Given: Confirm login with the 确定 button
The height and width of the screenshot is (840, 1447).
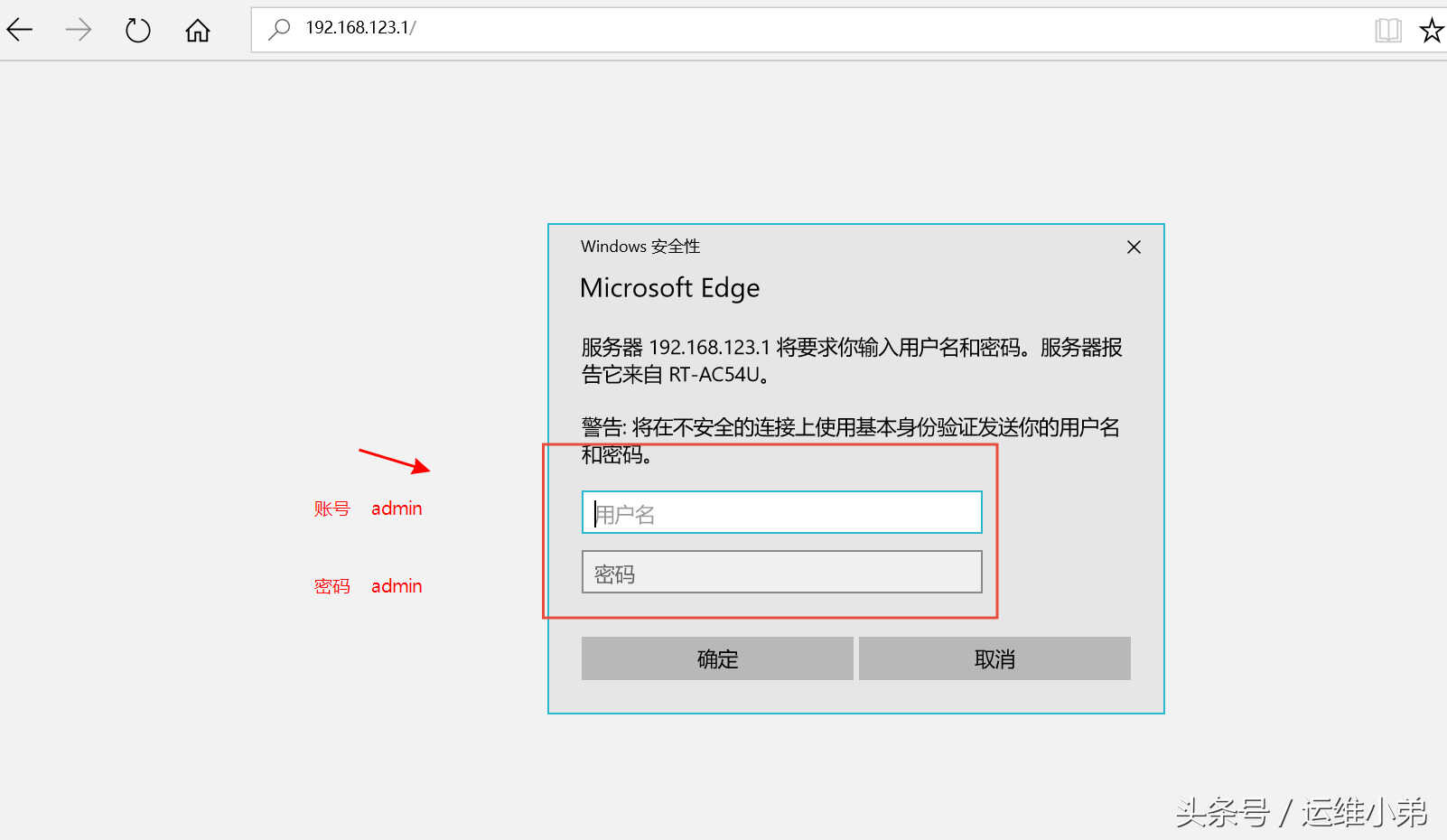Looking at the screenshot, I should (x=717, y=658).
